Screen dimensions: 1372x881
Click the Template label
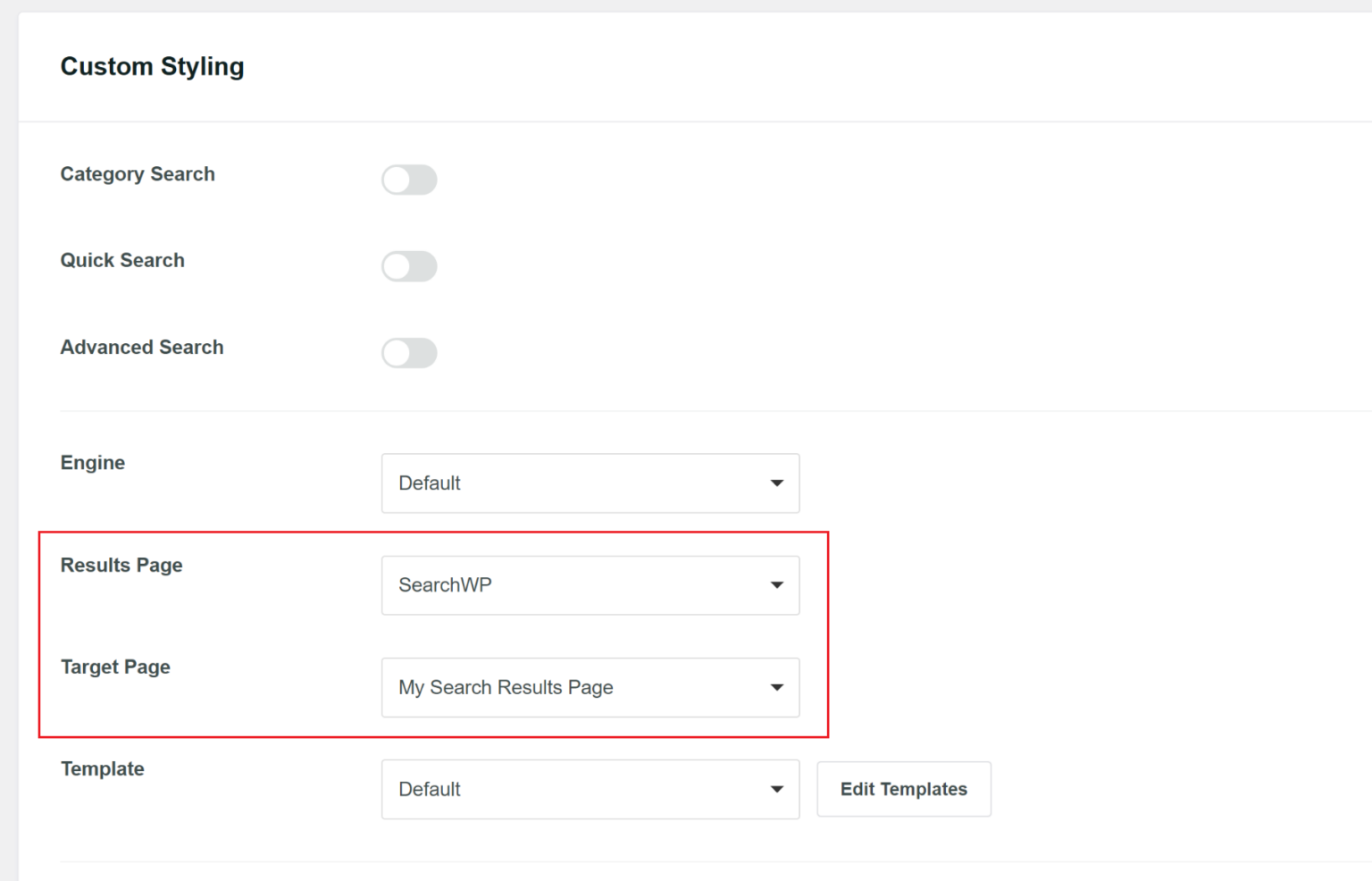coord(103,768)
